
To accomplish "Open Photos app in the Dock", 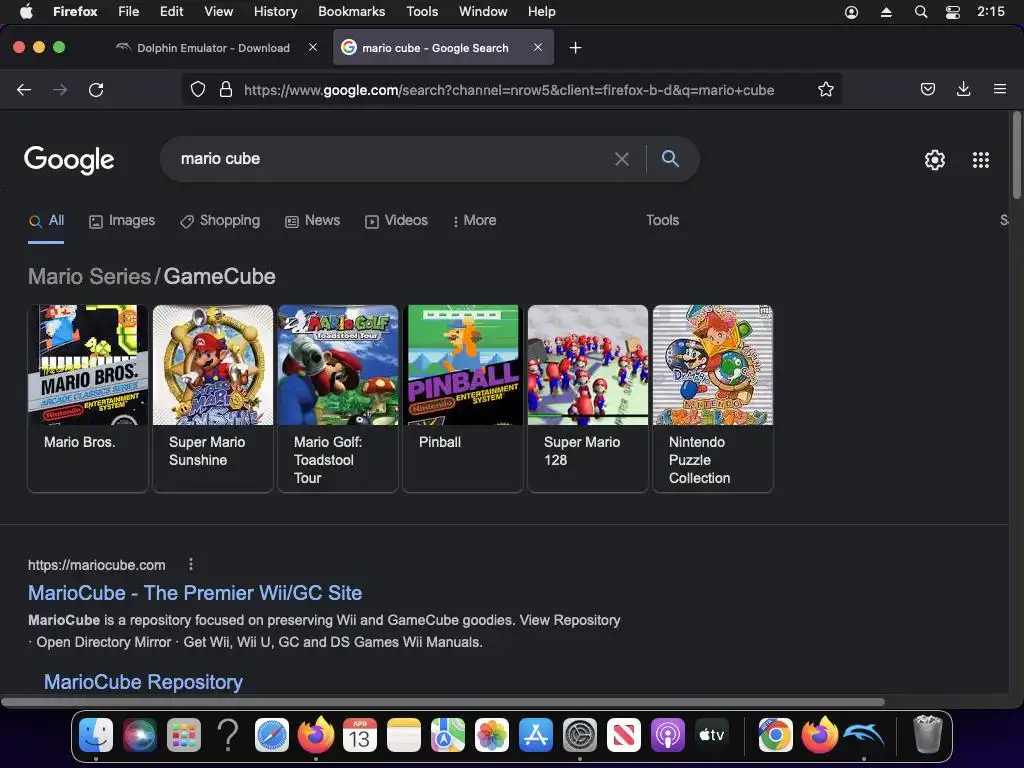I will click(492, 735).
